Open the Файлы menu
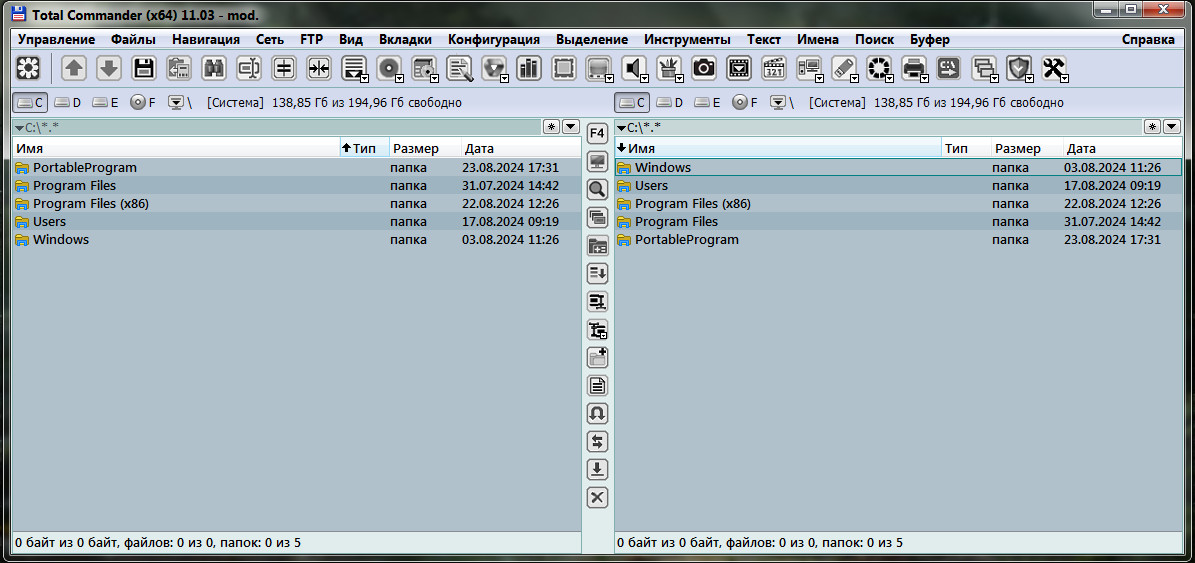The image size is (1195, 563). click(x=133, y=40)
